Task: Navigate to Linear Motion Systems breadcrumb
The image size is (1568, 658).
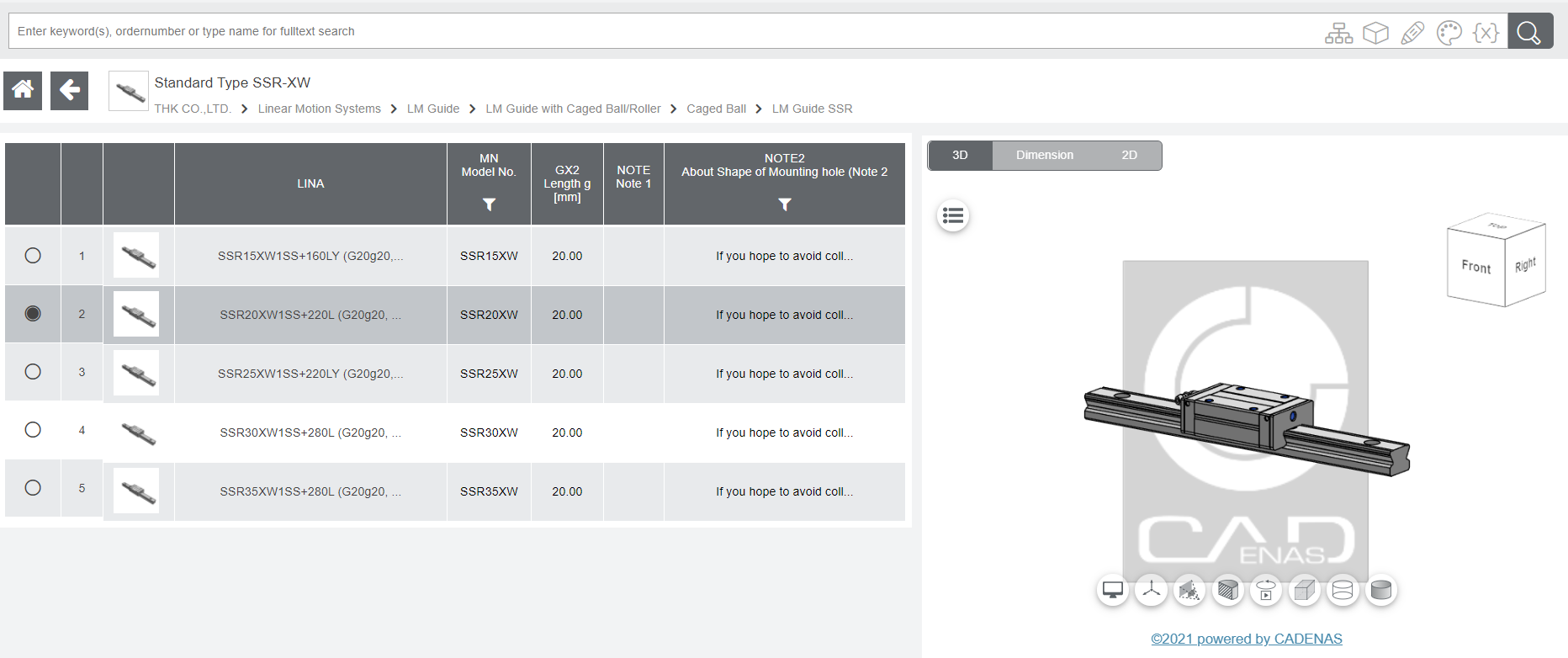Action: (x=320, y=109)
